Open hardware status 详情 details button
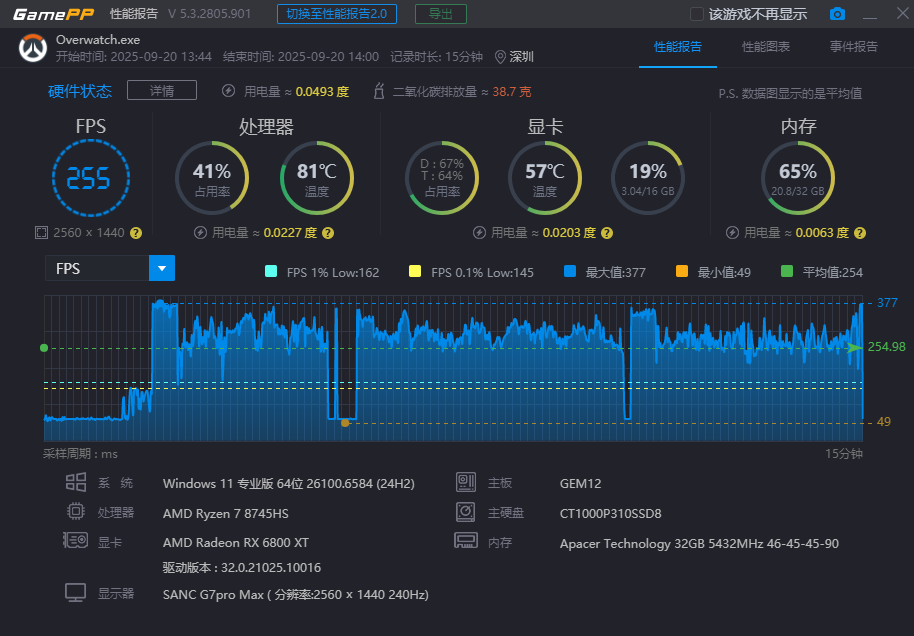The height and width of the screenshot is (636, 914). 162,91
